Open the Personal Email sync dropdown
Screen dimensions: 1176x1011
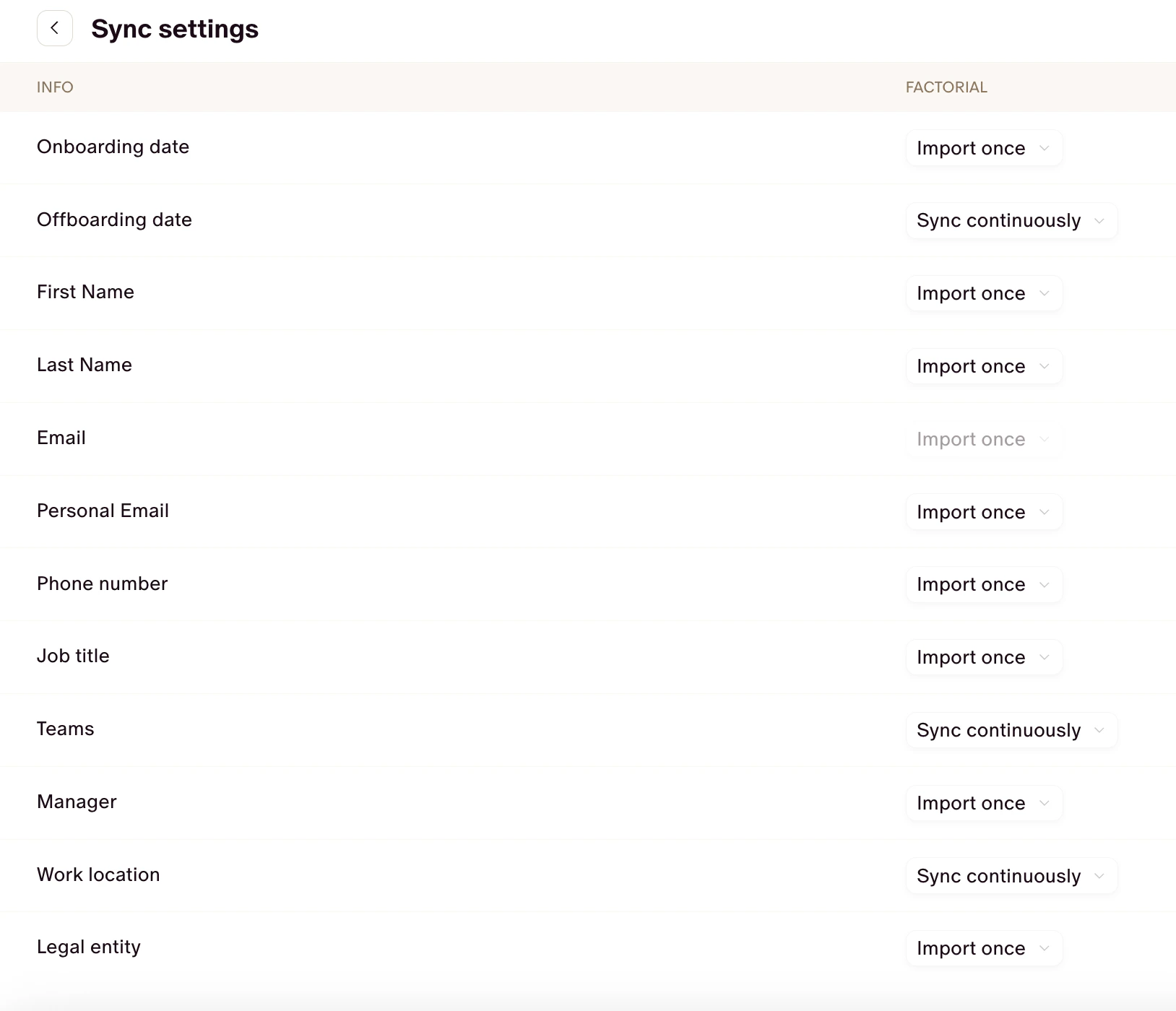click(983, 511)
